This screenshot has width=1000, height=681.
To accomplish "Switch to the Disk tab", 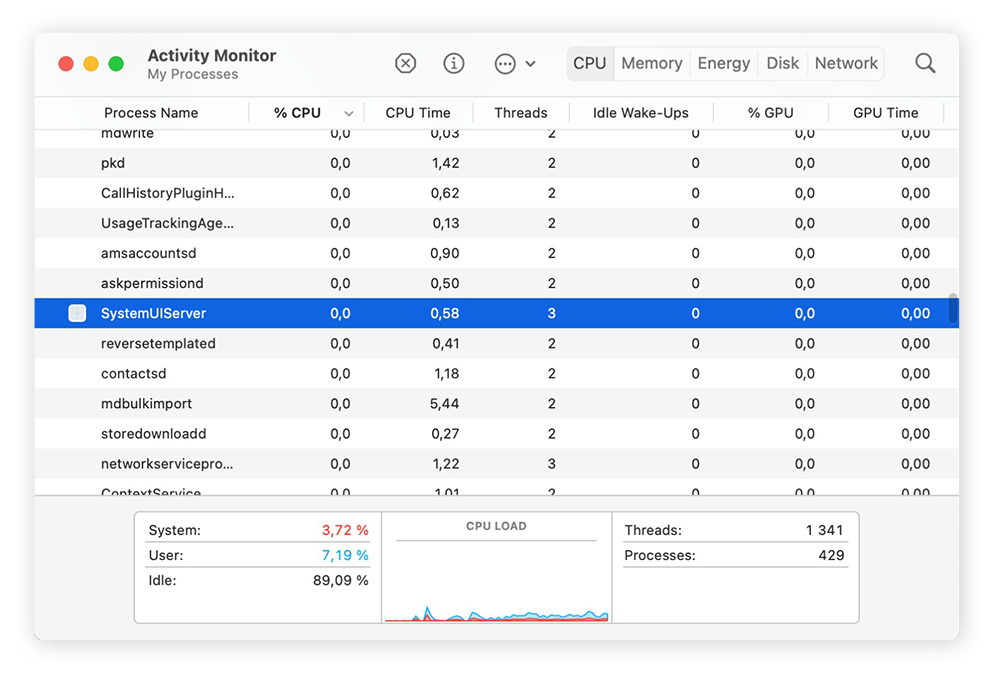I will (783, 63).
